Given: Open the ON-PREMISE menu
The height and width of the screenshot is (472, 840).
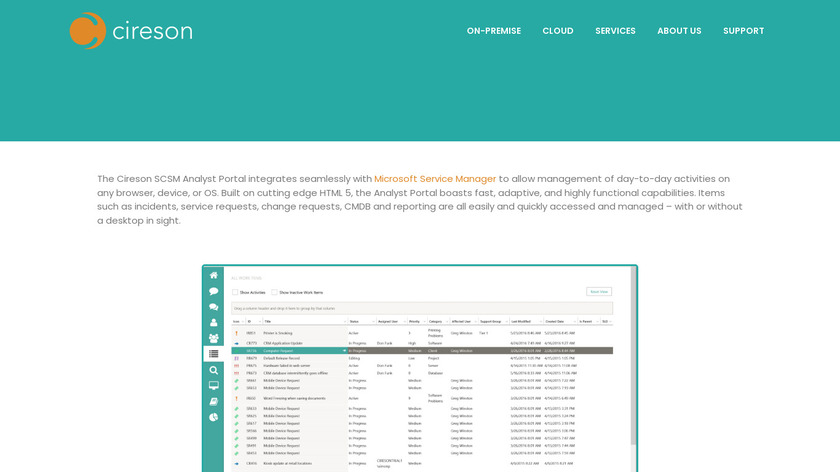Looking at the screenshot, I should click(x=493, y=31).
